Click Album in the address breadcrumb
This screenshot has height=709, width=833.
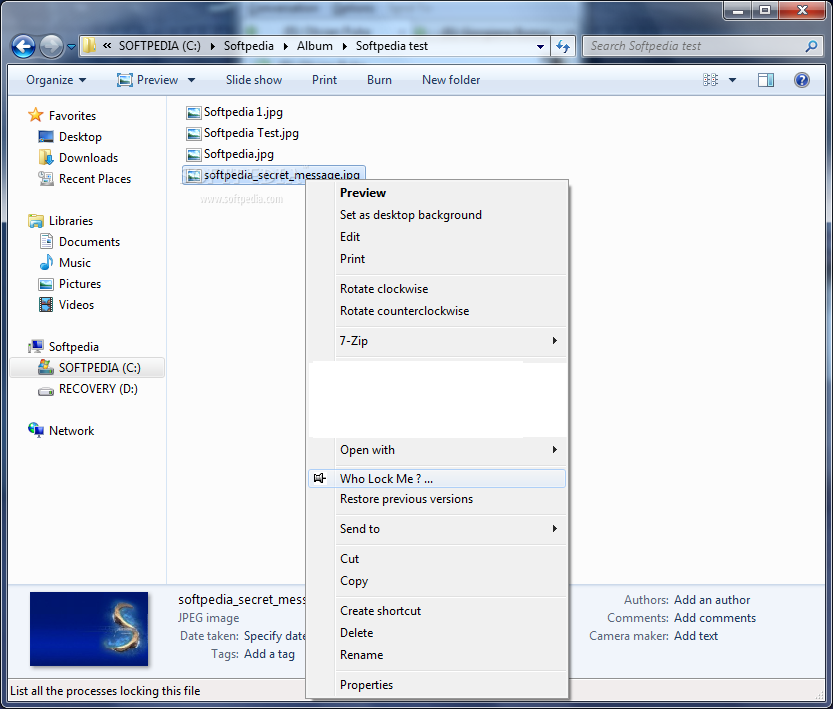point(314,46)
